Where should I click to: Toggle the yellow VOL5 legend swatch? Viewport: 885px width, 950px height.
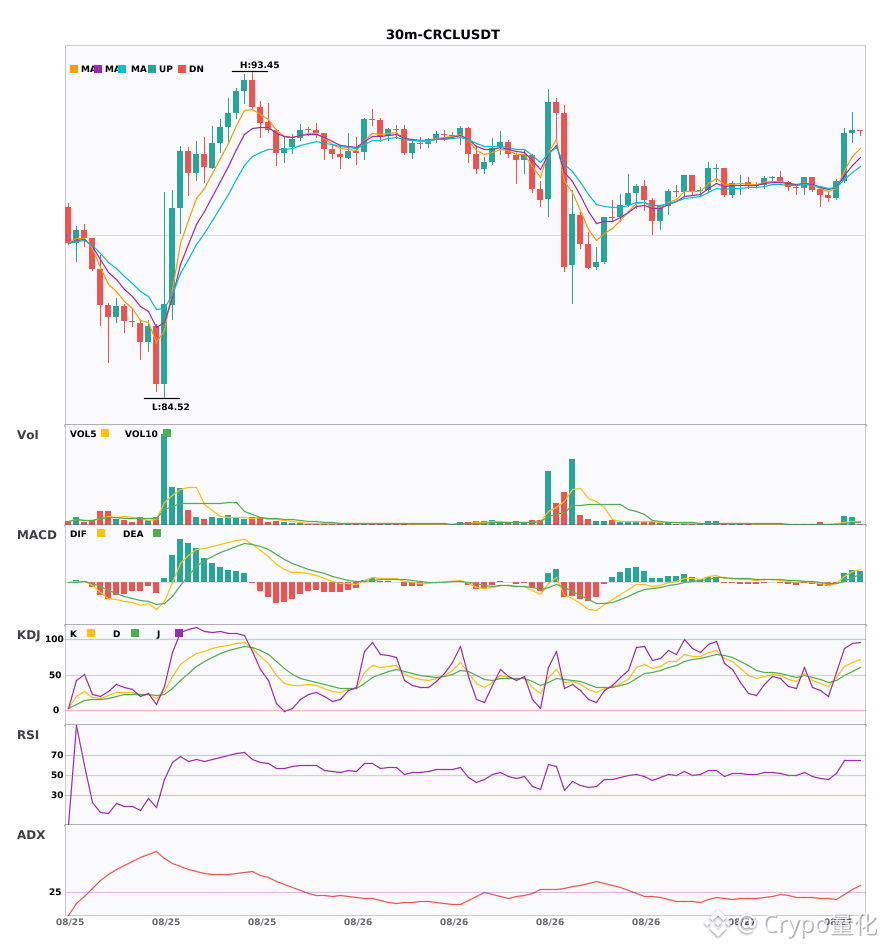tap(105, 433)
